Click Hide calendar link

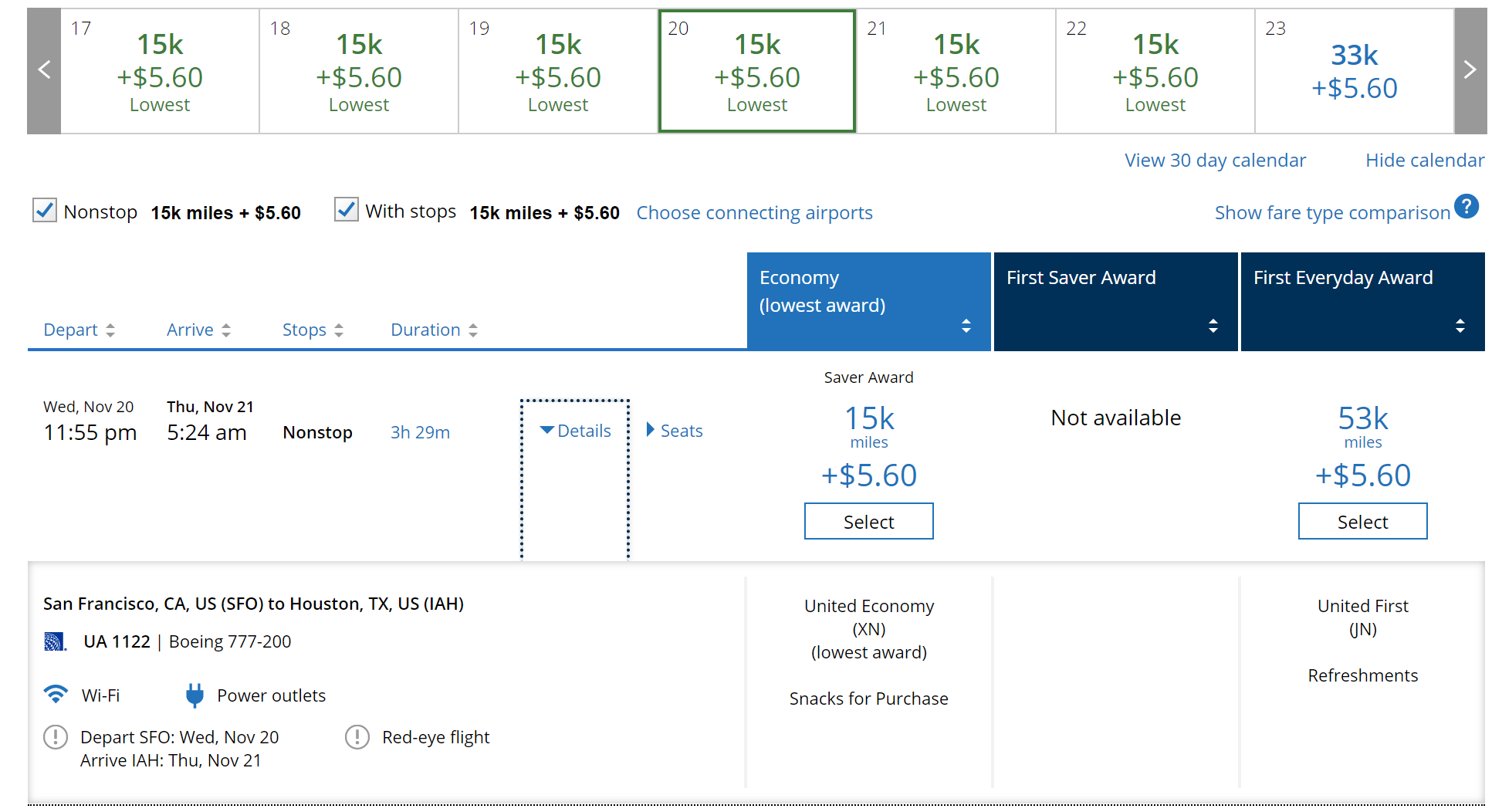click(1425, 161)
